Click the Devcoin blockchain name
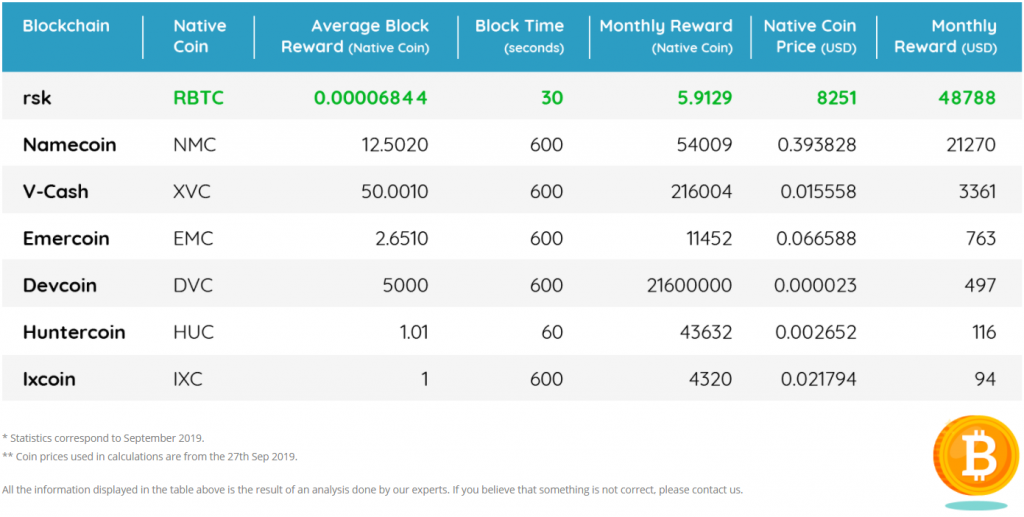The height and width of the screenshot is (517, 1024). [60, 286]
